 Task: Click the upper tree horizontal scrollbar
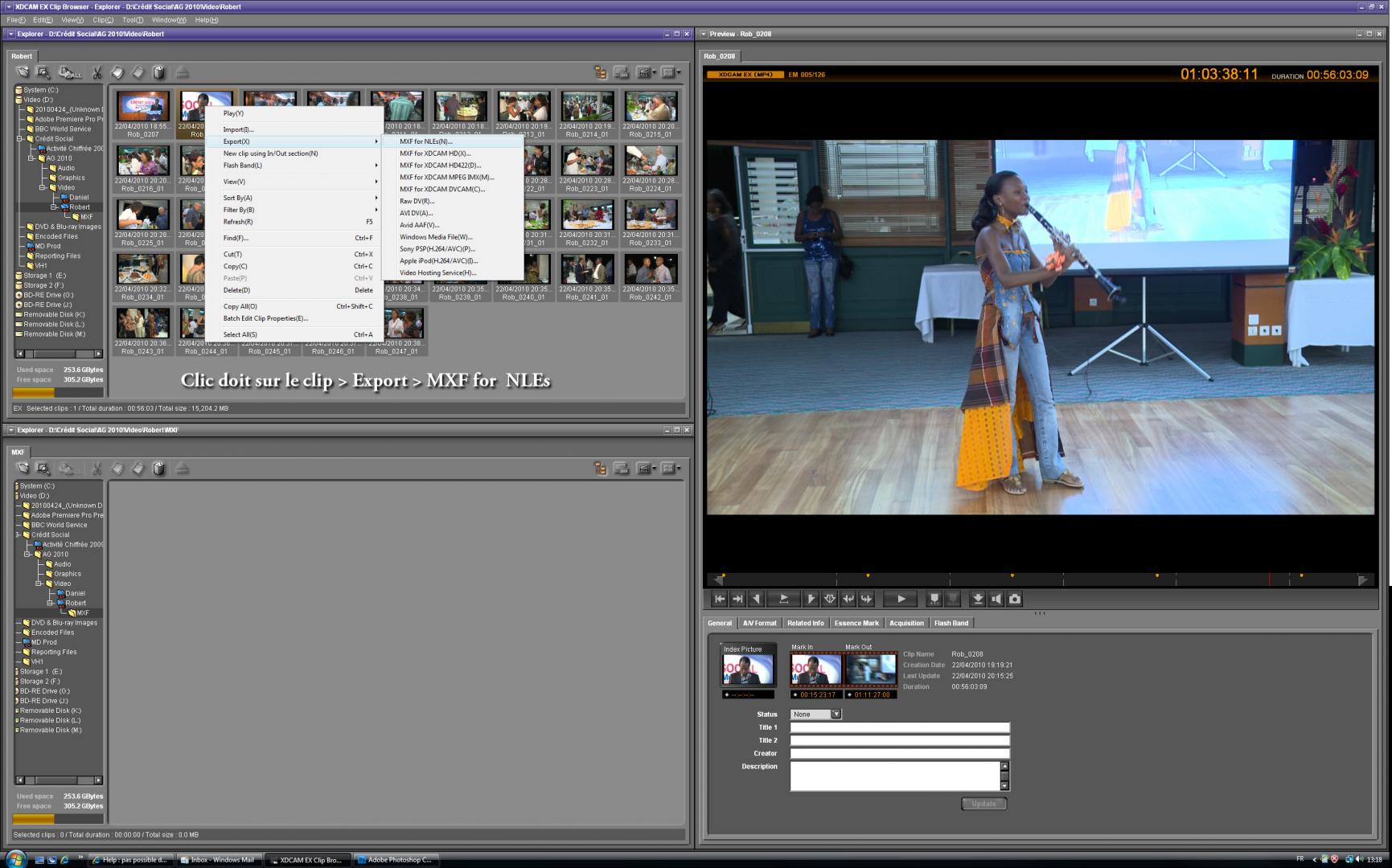pos(60,354)
